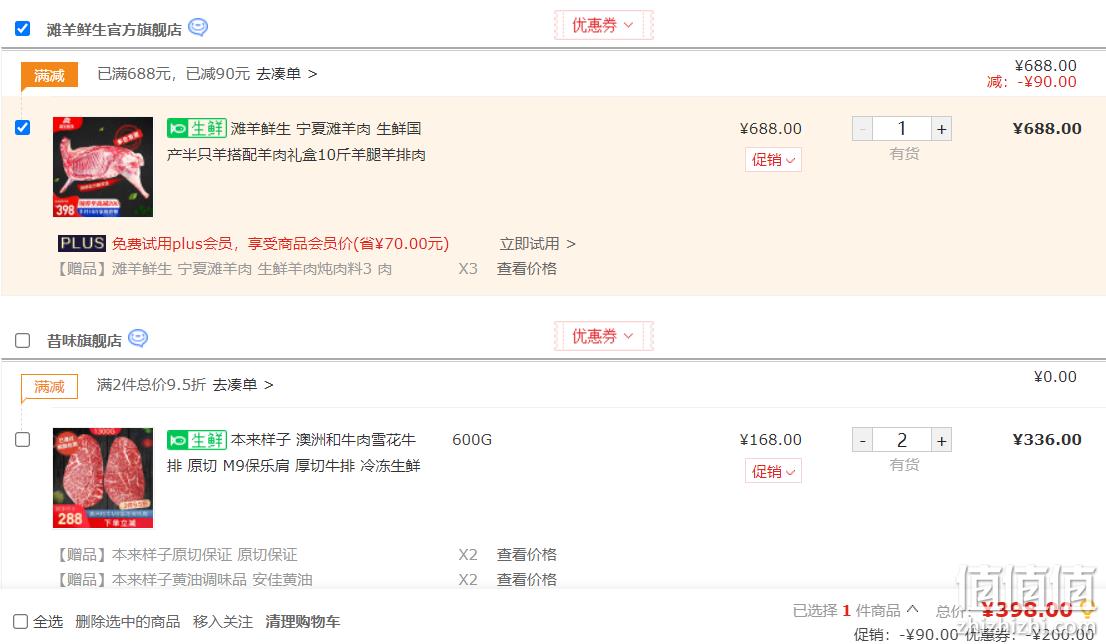Screen dimensions: 1106x644
Task: Open chat icon next to 滩羊鲜生官方旗舰店
Action: (198, 28)
